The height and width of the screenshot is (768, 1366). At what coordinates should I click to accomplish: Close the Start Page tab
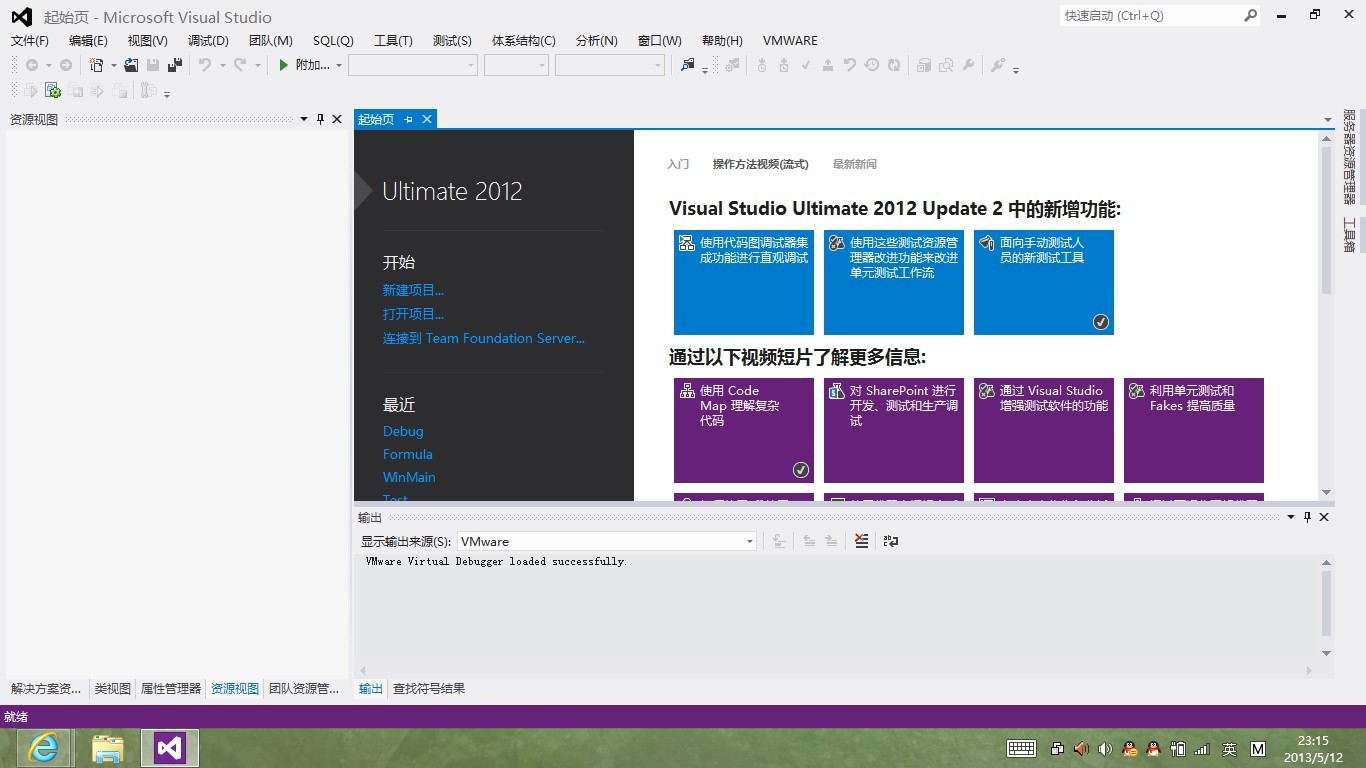pos(427,119)
